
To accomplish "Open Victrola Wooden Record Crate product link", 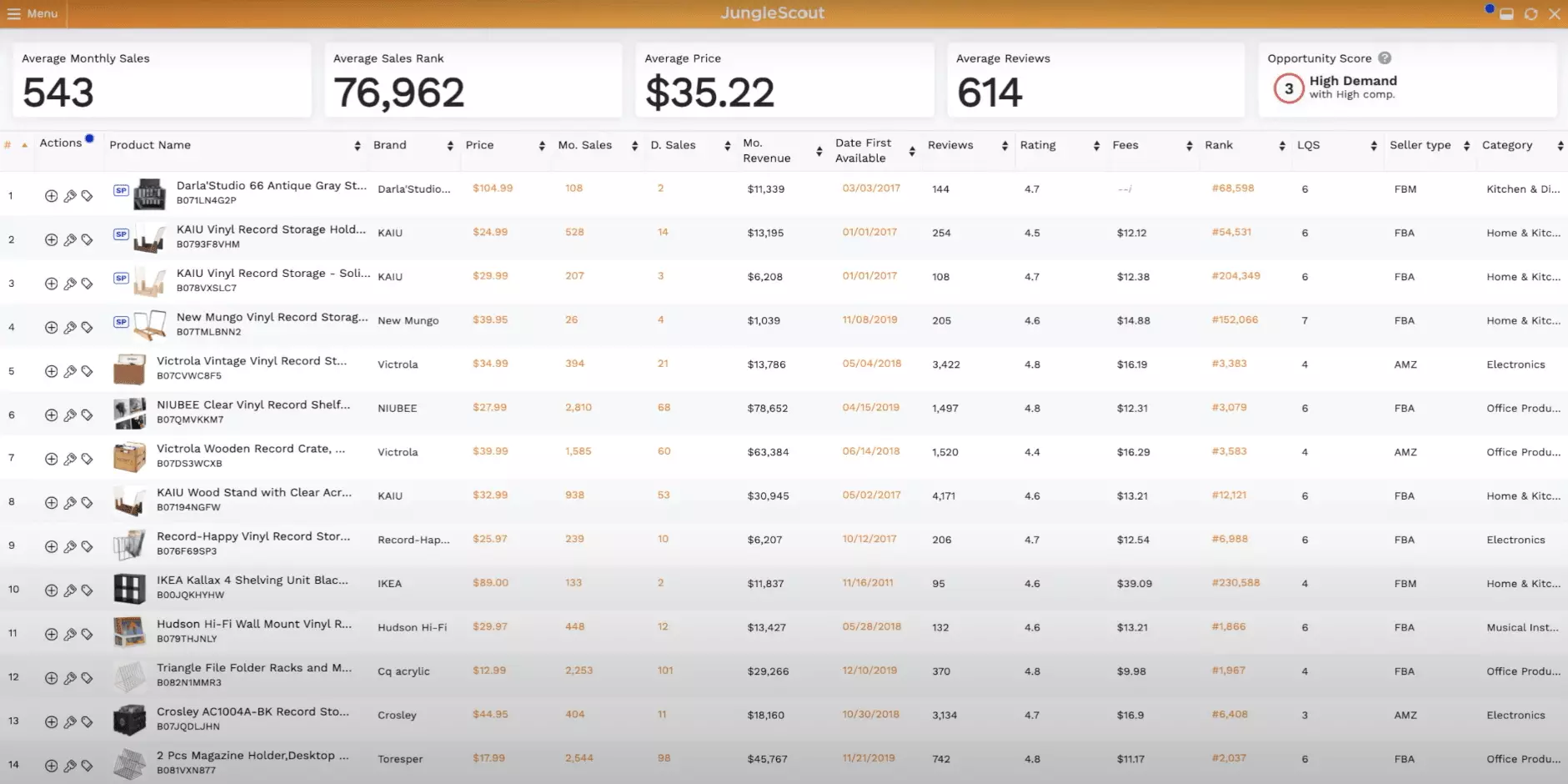I will (x=251, y=449).
